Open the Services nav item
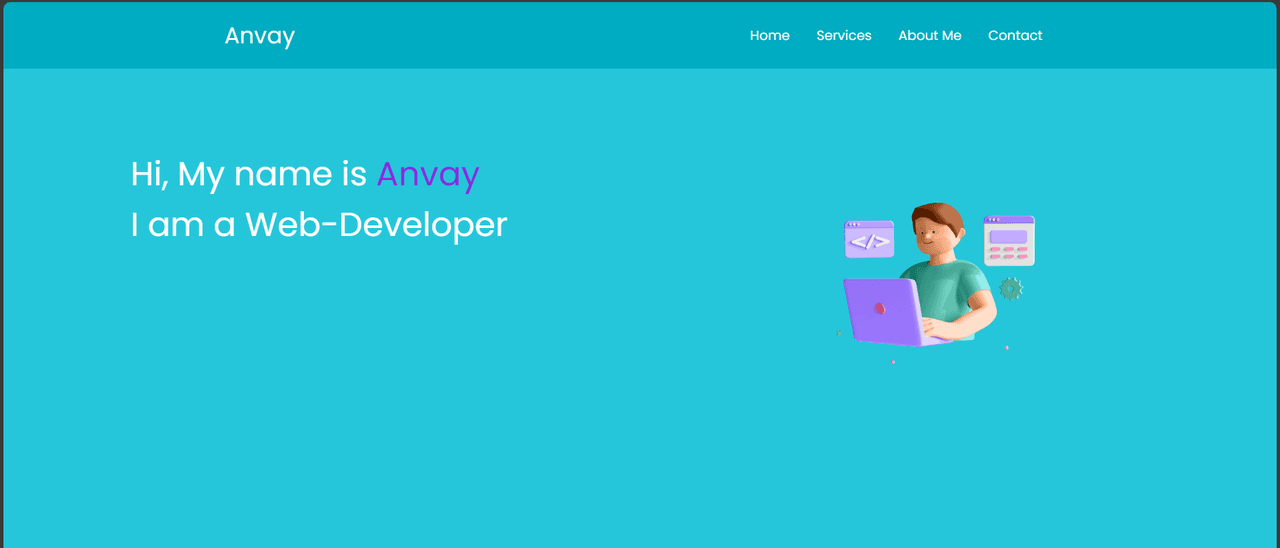 tap(843, 35)
